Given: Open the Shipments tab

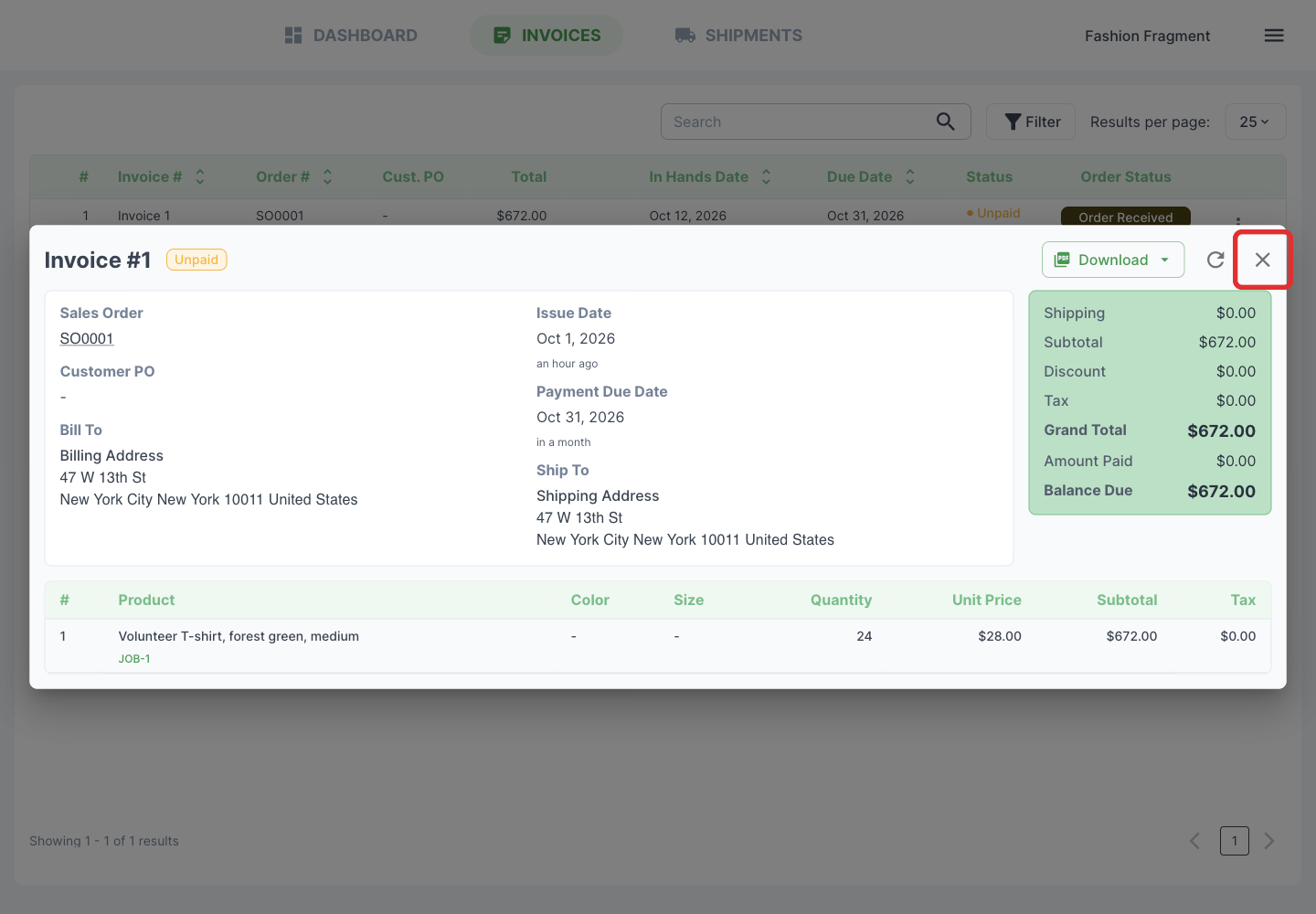Looking at the screenshot, I should (738, 36).
